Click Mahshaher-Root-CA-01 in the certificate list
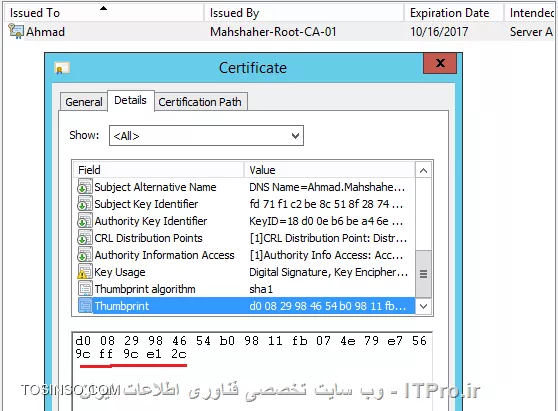 tap(273, 32)
